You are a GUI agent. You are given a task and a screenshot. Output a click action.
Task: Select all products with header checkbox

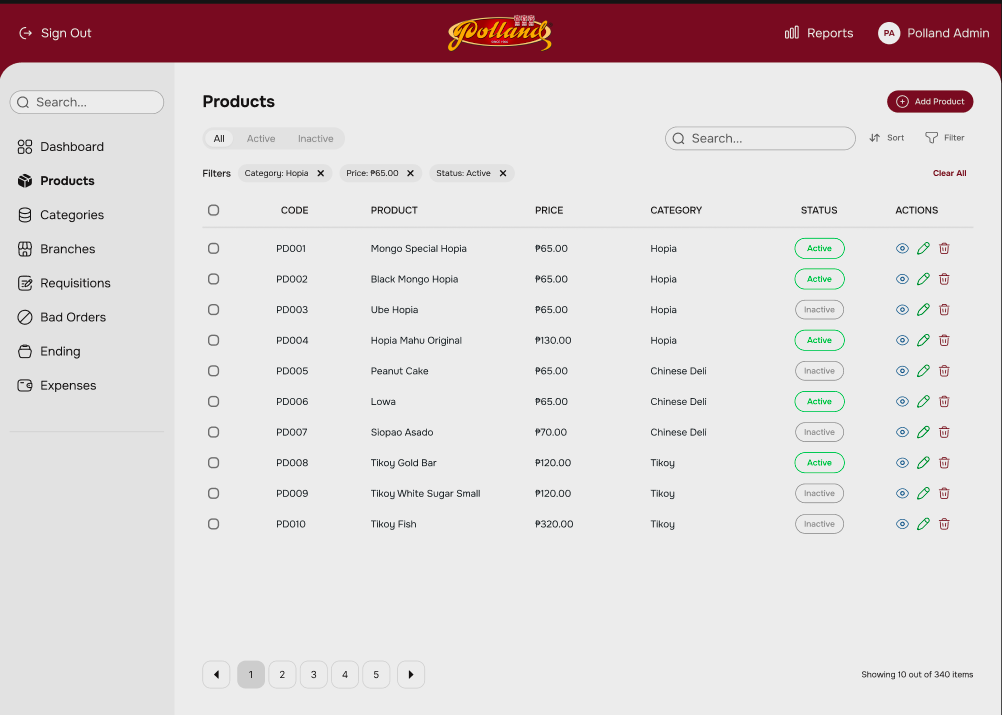(x=213, y=210)
